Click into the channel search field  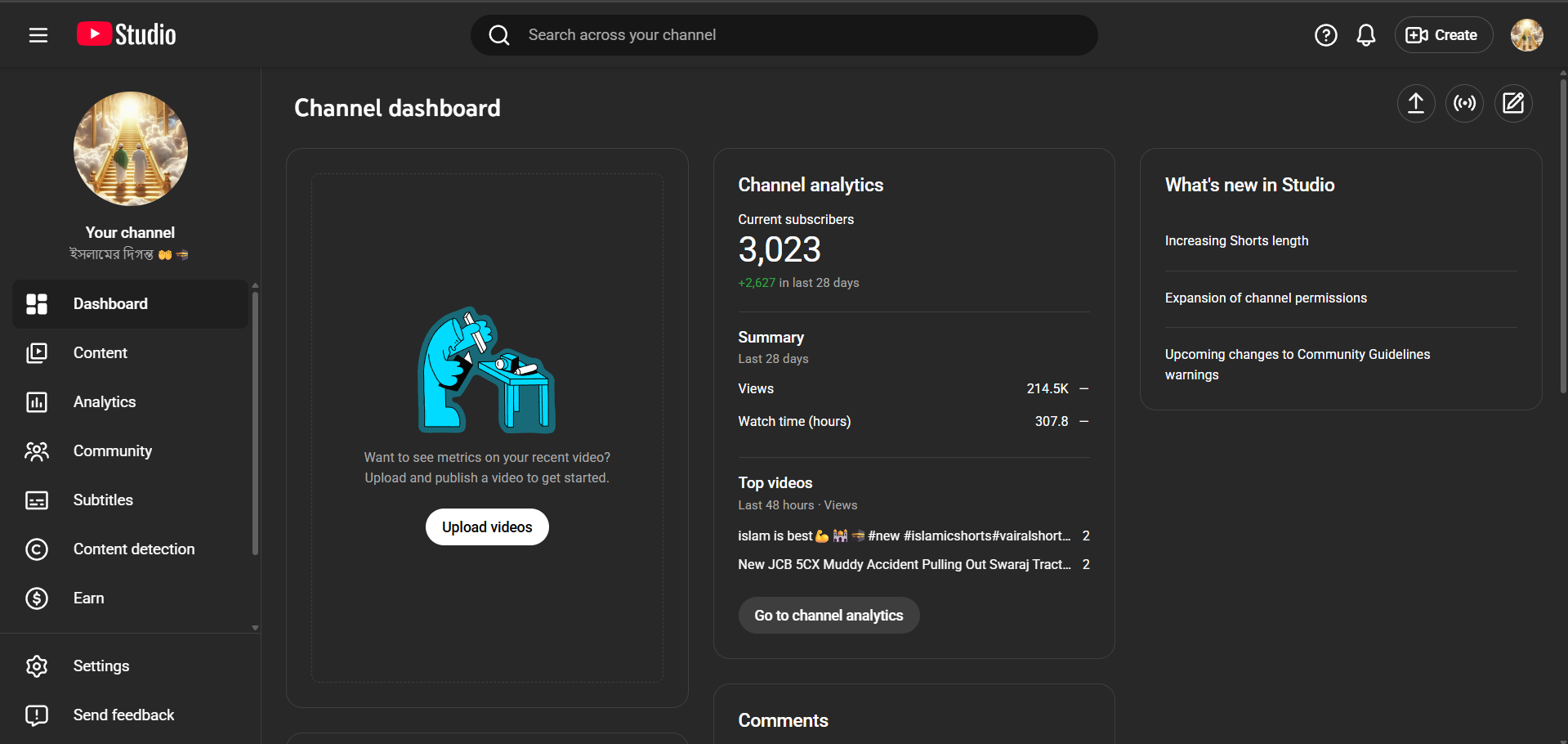click(x=784, y=35)
